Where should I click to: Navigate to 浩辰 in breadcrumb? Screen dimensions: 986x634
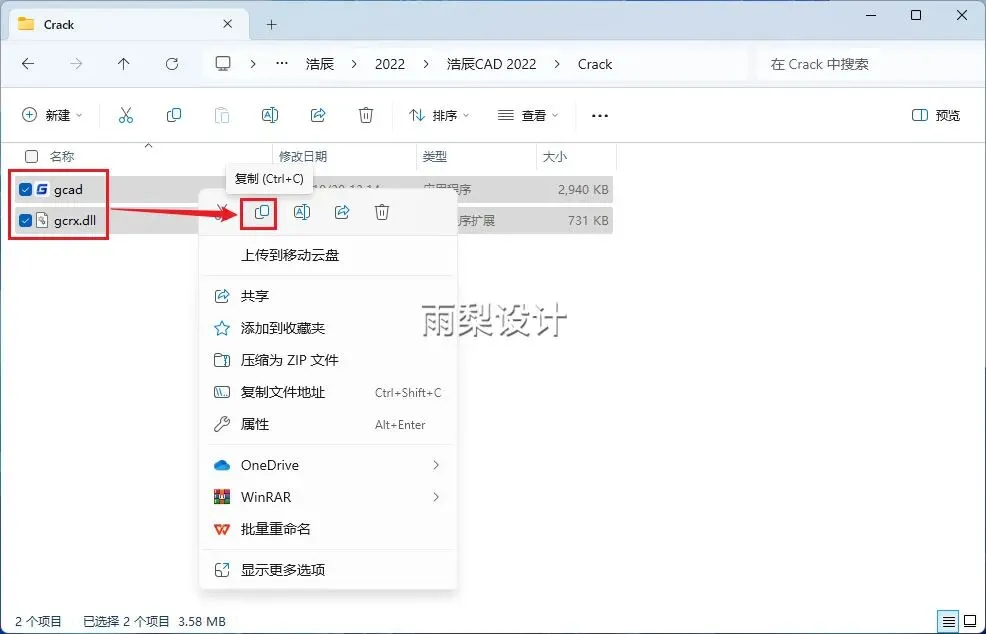320,64
